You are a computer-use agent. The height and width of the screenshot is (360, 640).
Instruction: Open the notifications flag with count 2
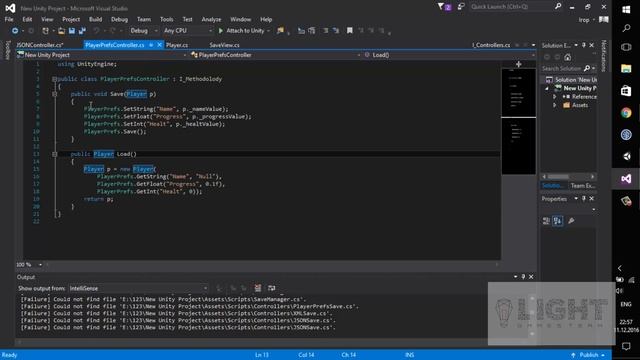pyautogui.click(x=444, y=7)
